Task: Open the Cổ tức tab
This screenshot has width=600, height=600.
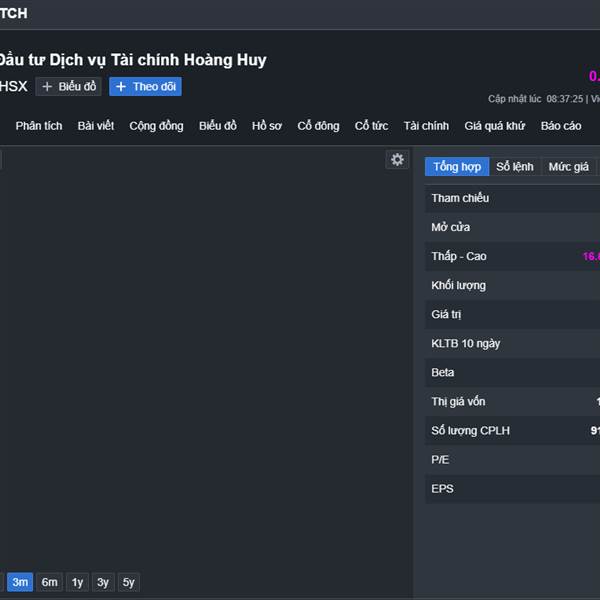Action: [371, 126]
